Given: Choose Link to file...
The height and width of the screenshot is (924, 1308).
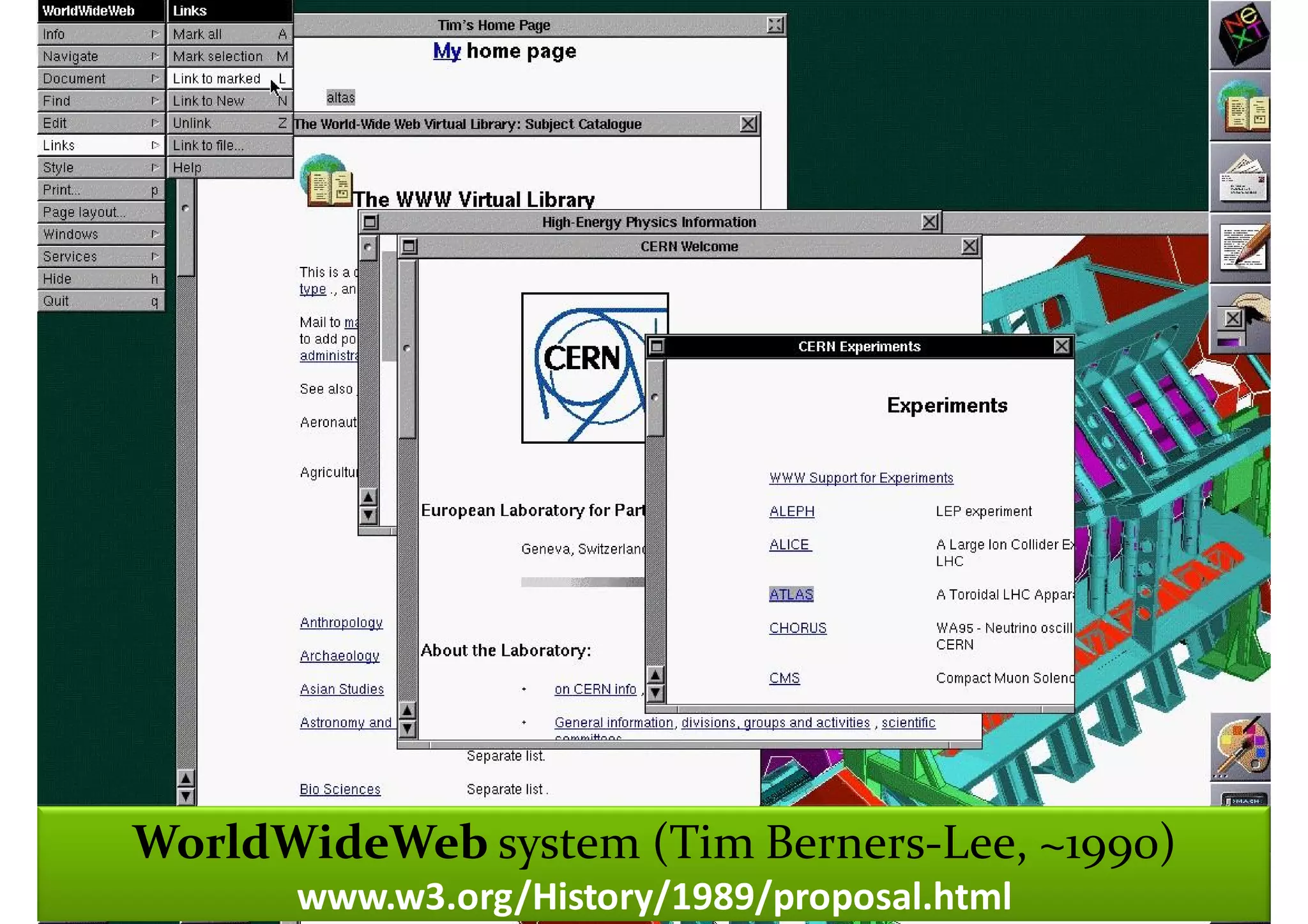Looking at the screenshot, I should [230, 146].
